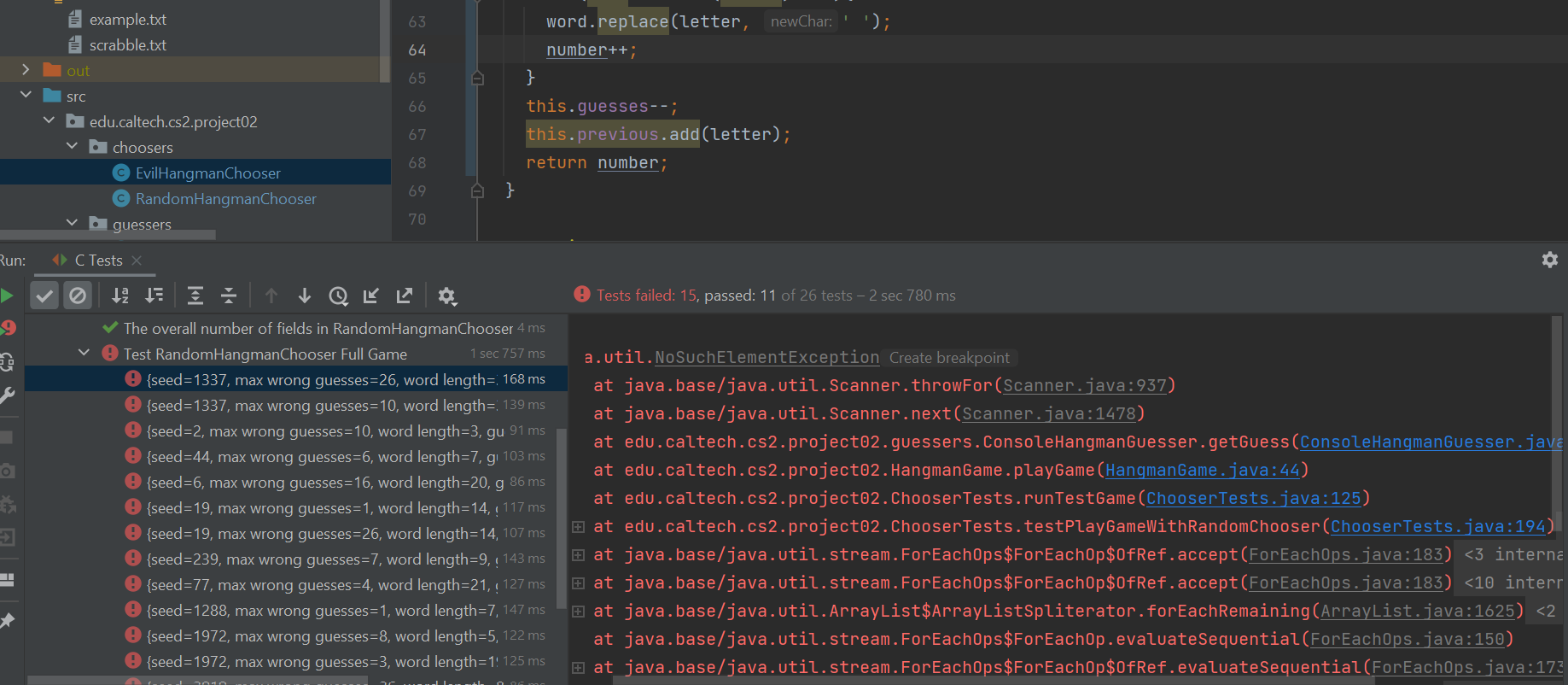Open test history clock icon
Image resolution: width=1568 pixels, height=685 pixels.
[x=338, y=296]
